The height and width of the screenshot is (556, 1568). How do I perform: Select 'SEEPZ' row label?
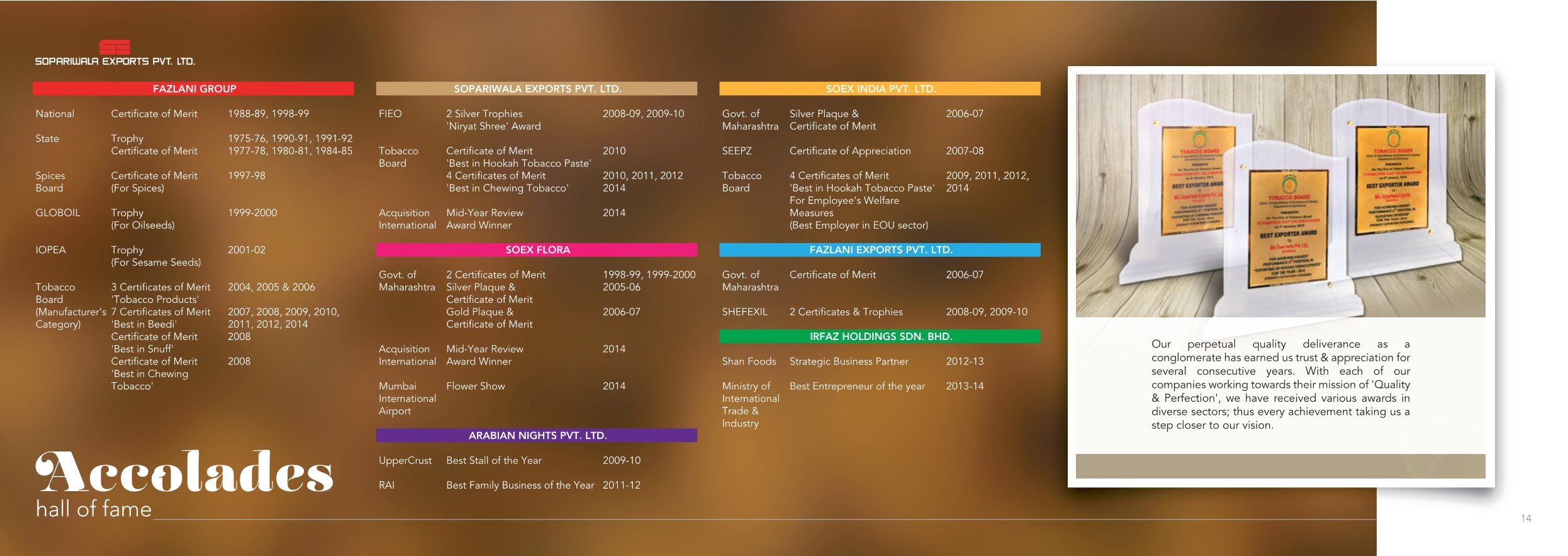(x=737, y=151)
